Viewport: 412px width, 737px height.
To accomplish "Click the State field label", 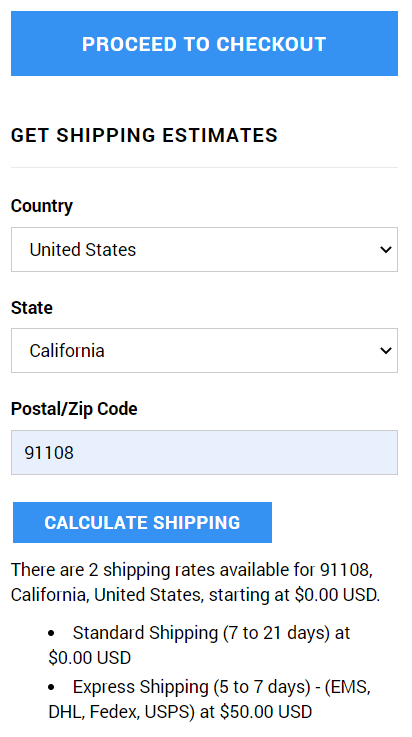I will coord(32,308).
